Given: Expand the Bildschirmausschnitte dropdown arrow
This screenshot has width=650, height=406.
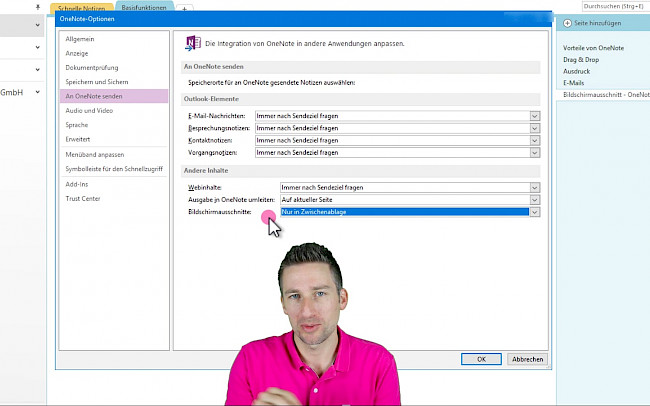Looking at the screenshot, I should 535,212.
